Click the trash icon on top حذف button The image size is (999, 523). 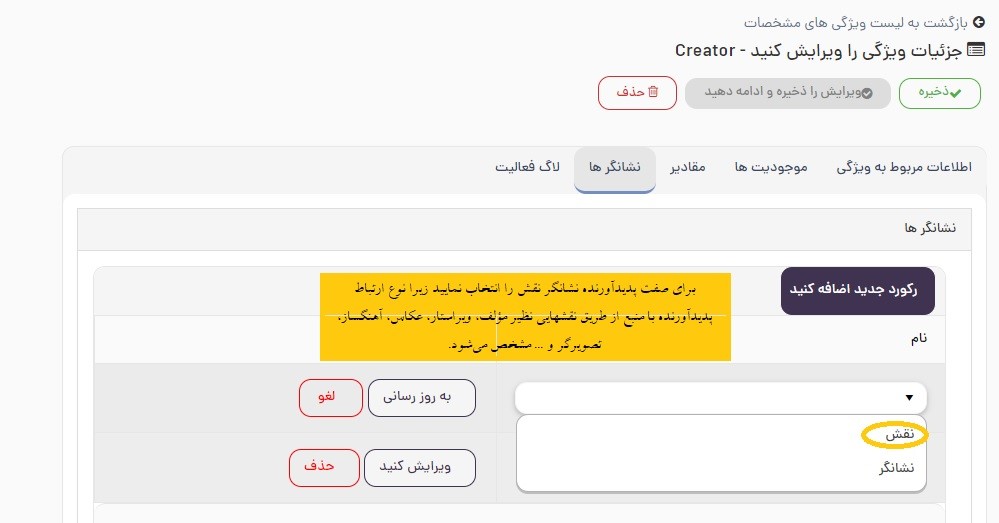click(x=654, y=92)
